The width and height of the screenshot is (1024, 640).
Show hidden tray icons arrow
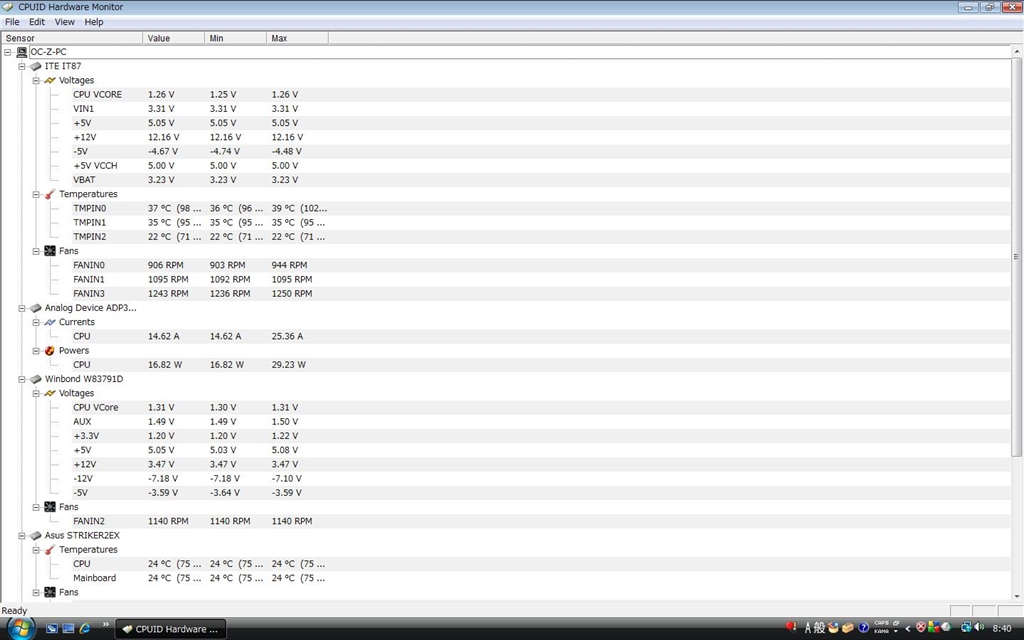(907, 628)
